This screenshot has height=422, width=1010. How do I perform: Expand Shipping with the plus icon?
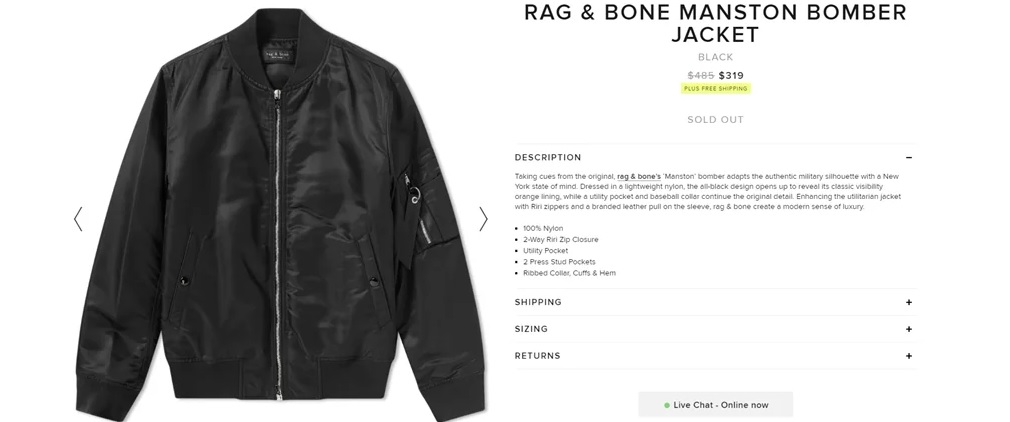tap(909, 302)
